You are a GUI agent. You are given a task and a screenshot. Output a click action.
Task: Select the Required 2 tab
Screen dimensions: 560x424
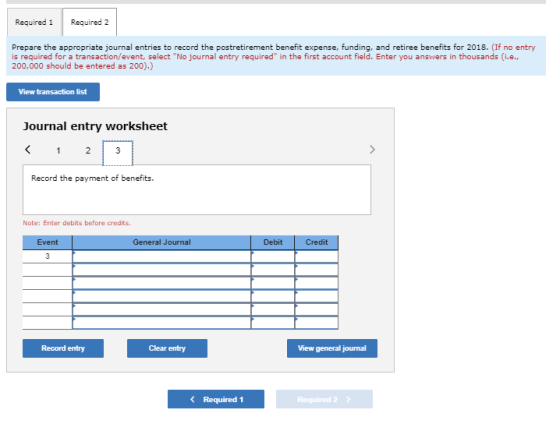[x=89, y=22]
